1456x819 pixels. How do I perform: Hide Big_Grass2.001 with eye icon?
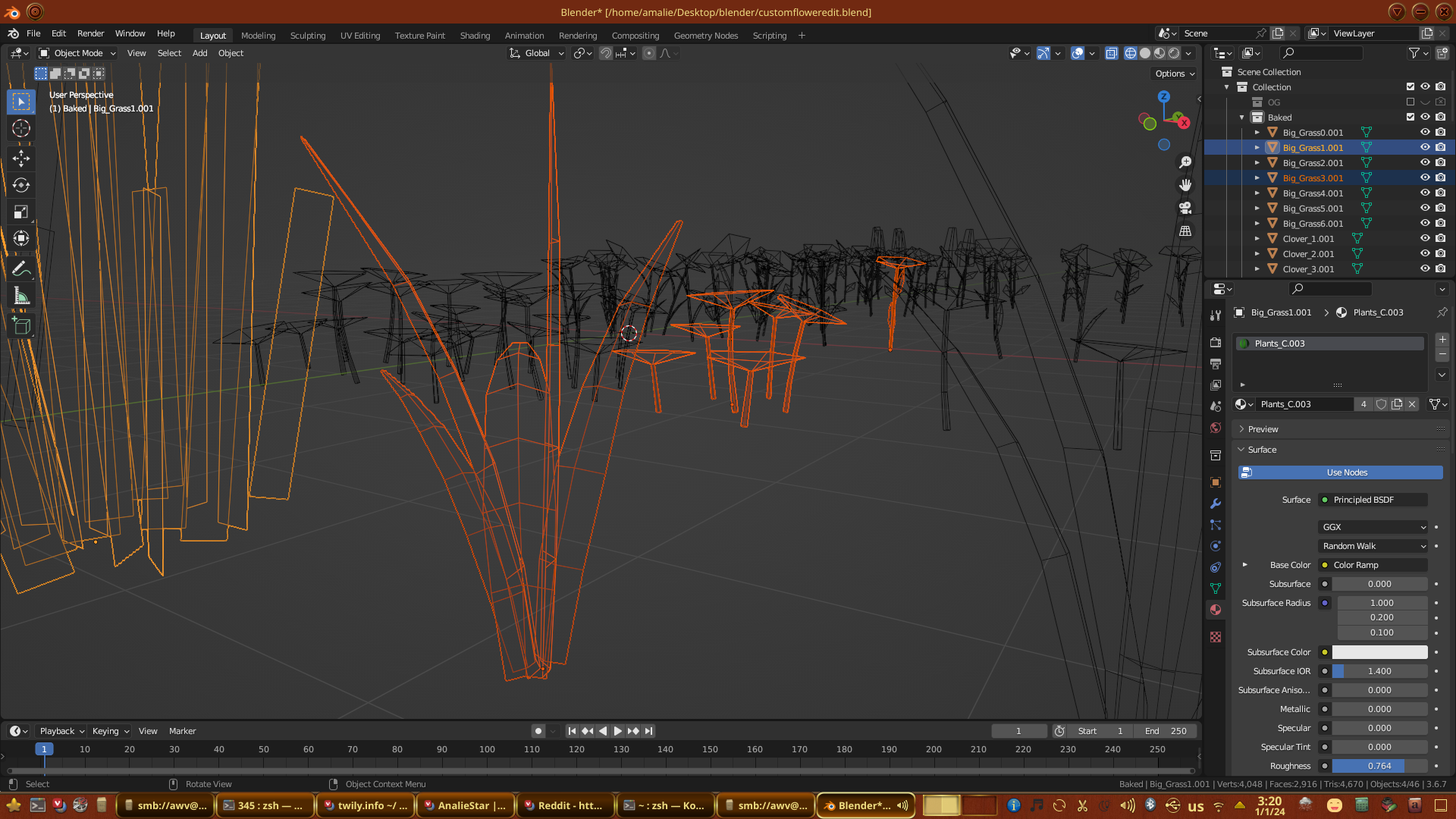1425,162
